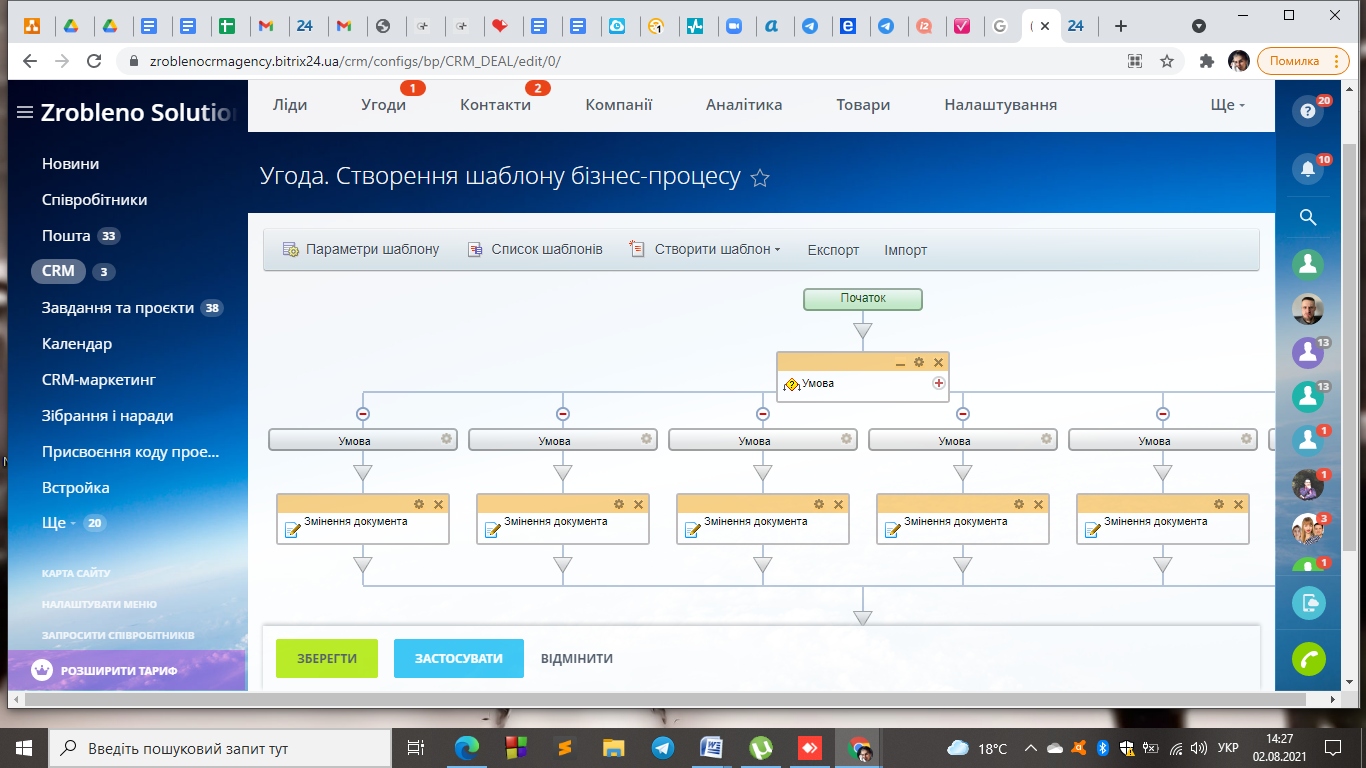Click the red plus to add condition branch

point(939,383)
